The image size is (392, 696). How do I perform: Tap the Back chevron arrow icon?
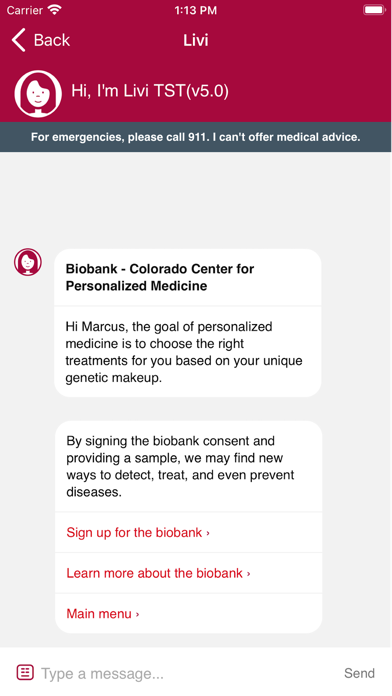(x=18, y=40)
